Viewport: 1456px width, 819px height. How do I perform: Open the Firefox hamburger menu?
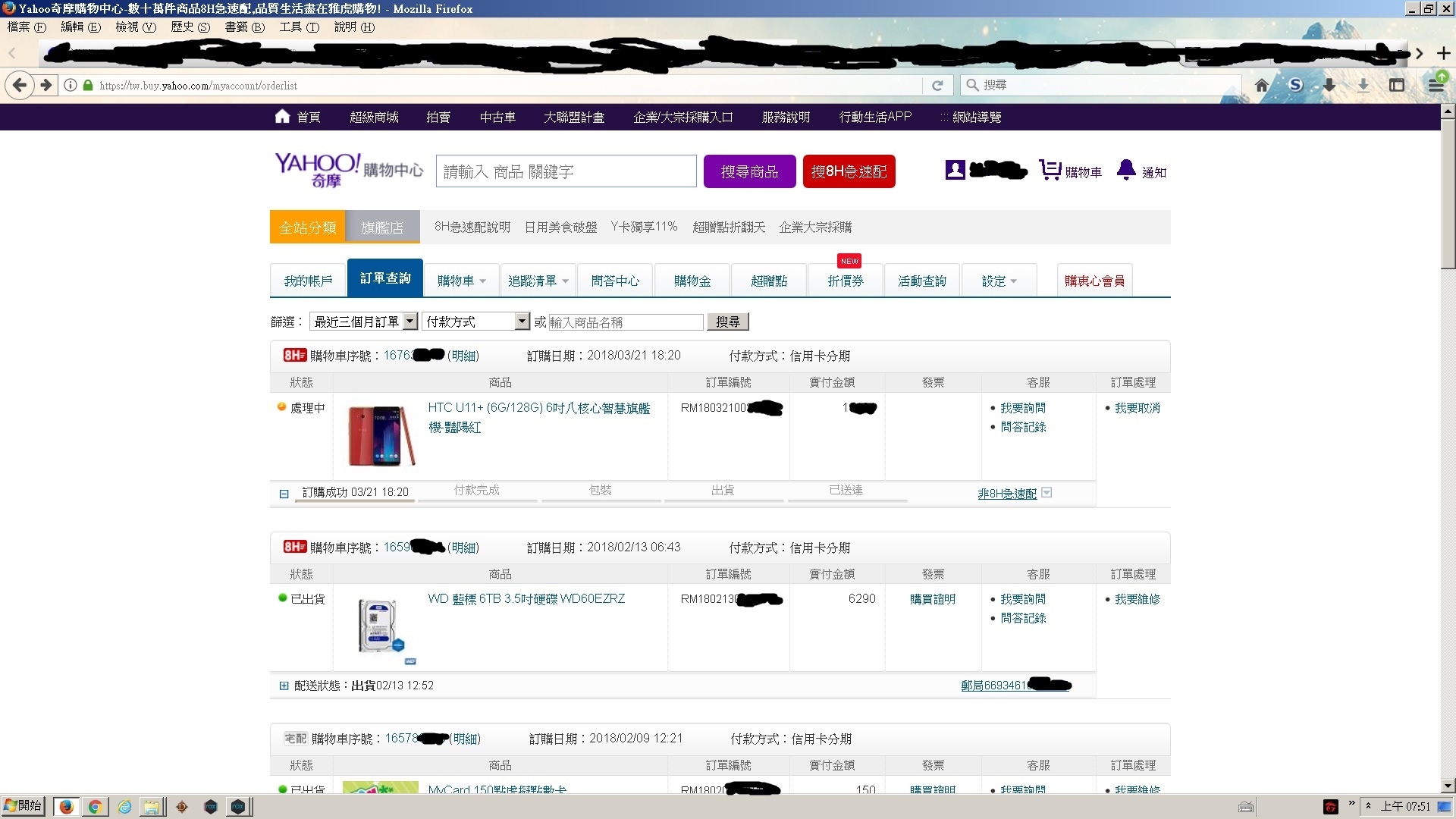(x=1436, y=85)
